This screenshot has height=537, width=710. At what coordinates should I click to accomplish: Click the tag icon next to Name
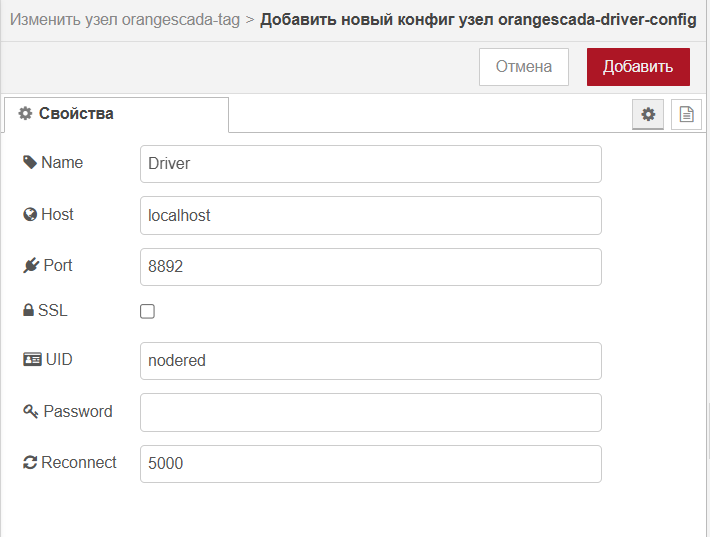[30, 163]
